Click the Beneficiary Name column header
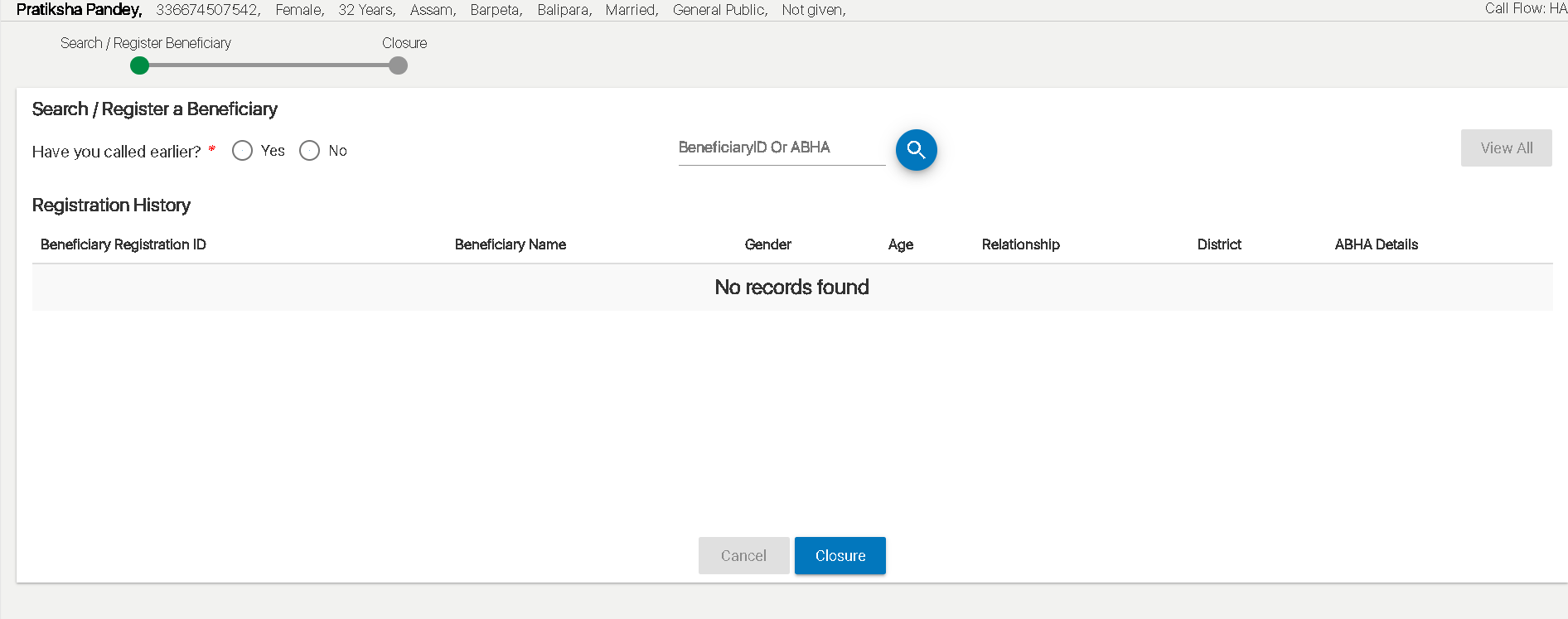Screen dimensions: 1568x619 510,244
